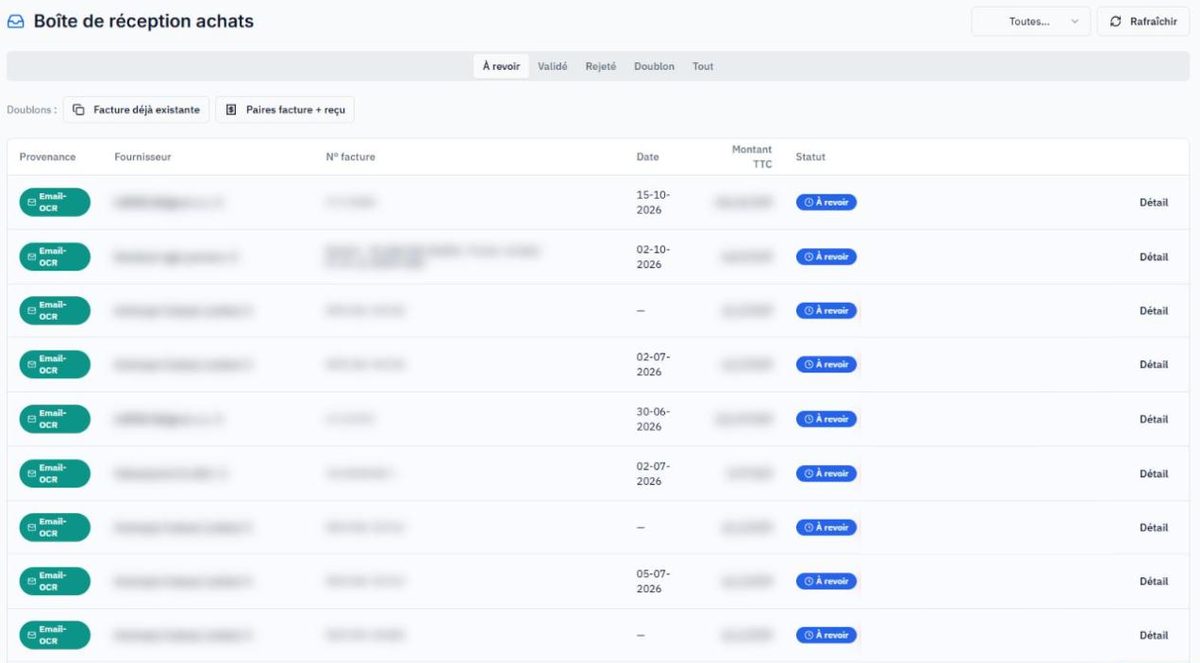
Task: Select the Doublon tab
Action: 654,66
